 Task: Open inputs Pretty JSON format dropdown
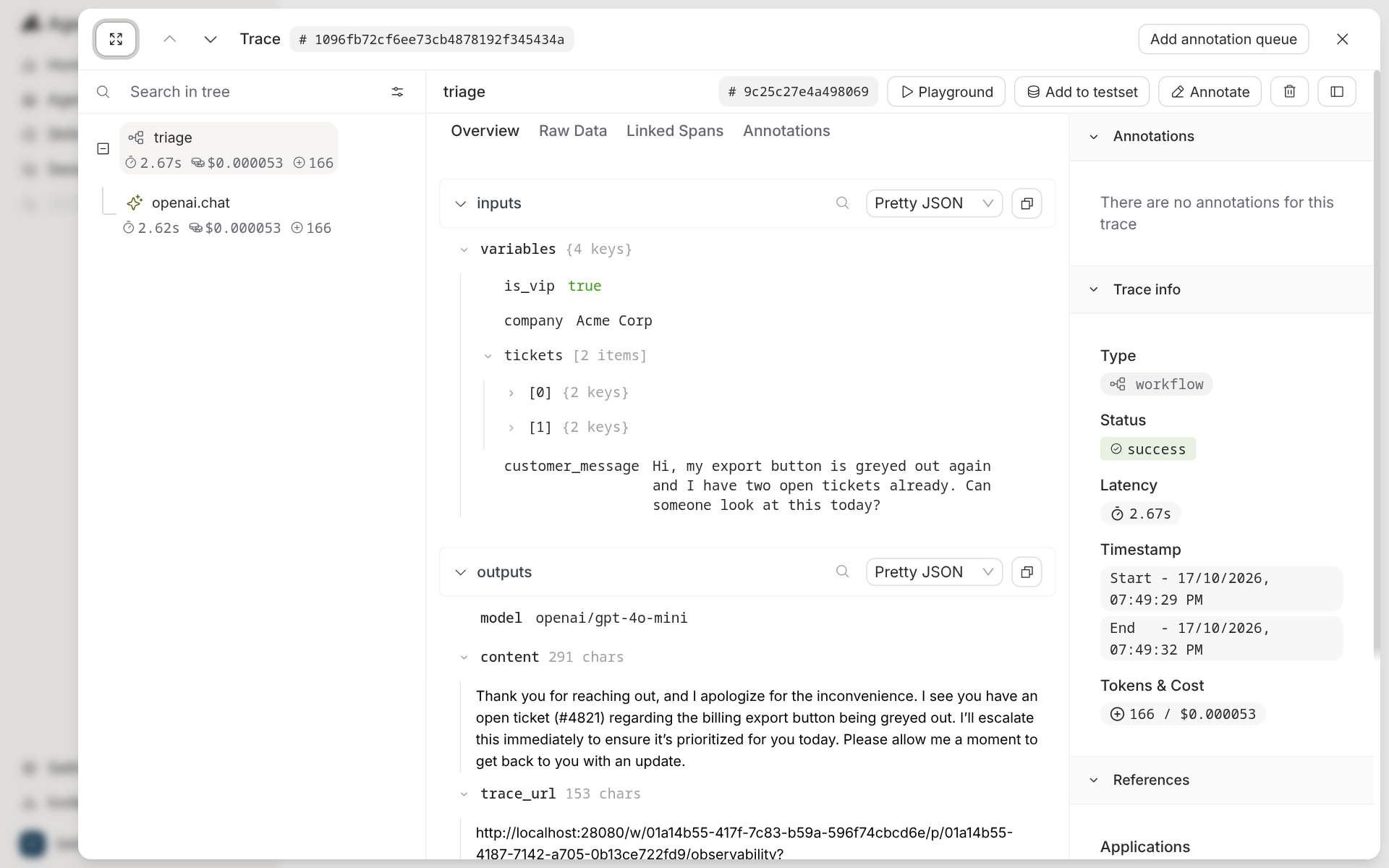point(934,203)
